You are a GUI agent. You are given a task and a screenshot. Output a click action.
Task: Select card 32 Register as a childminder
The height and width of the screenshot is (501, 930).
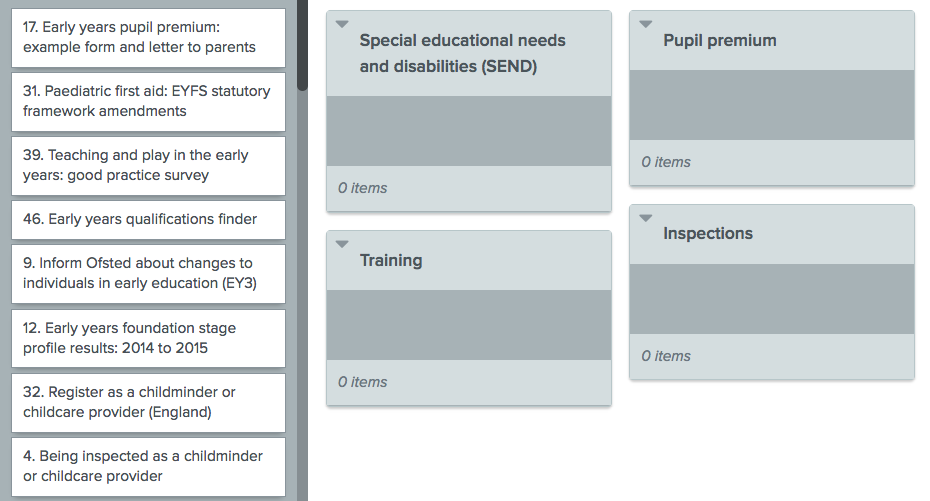click(x=148, y=403)
